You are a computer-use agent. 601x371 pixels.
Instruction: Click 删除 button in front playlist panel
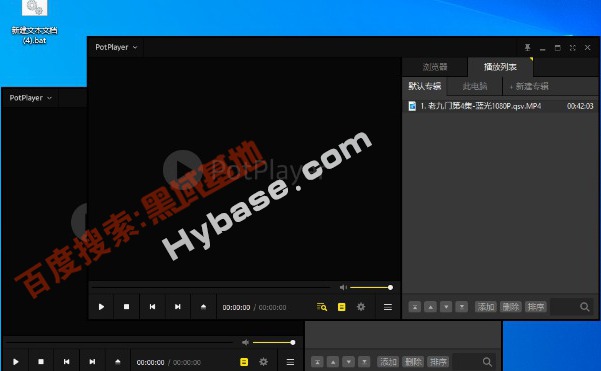coord(511,307)
